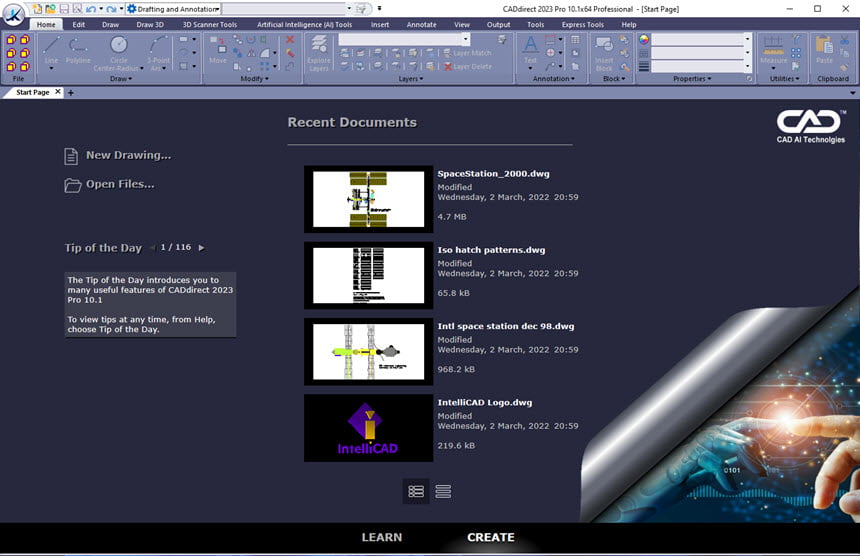Click the New file icon in quick access toolbar
The height and width of the screenshot is (556, 860).
pos(37,9)
